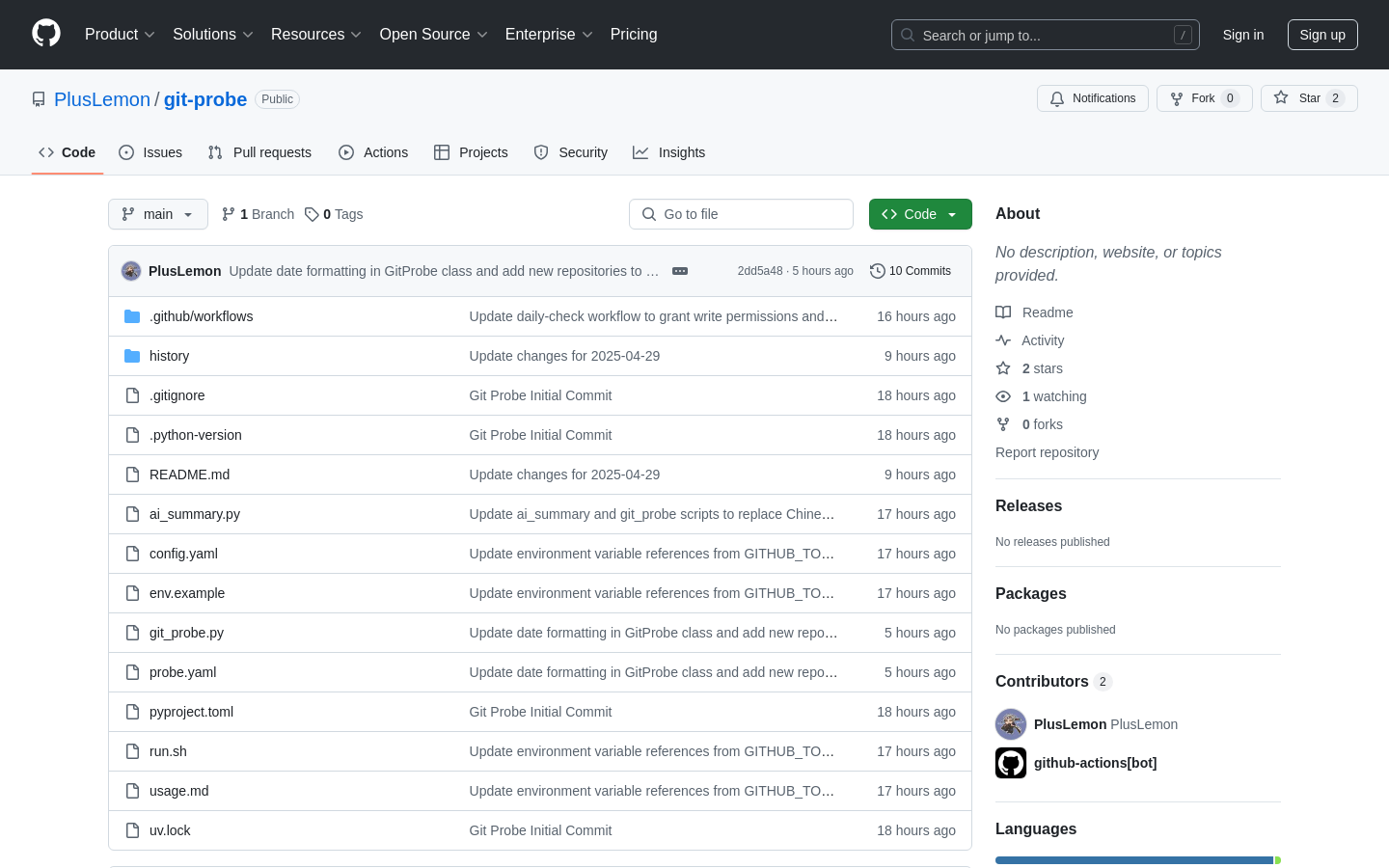Click the github-actions[bot] avatar
Image resolution: width=1389 pixels, height=868 pixels.
(x=1011, y=763)
